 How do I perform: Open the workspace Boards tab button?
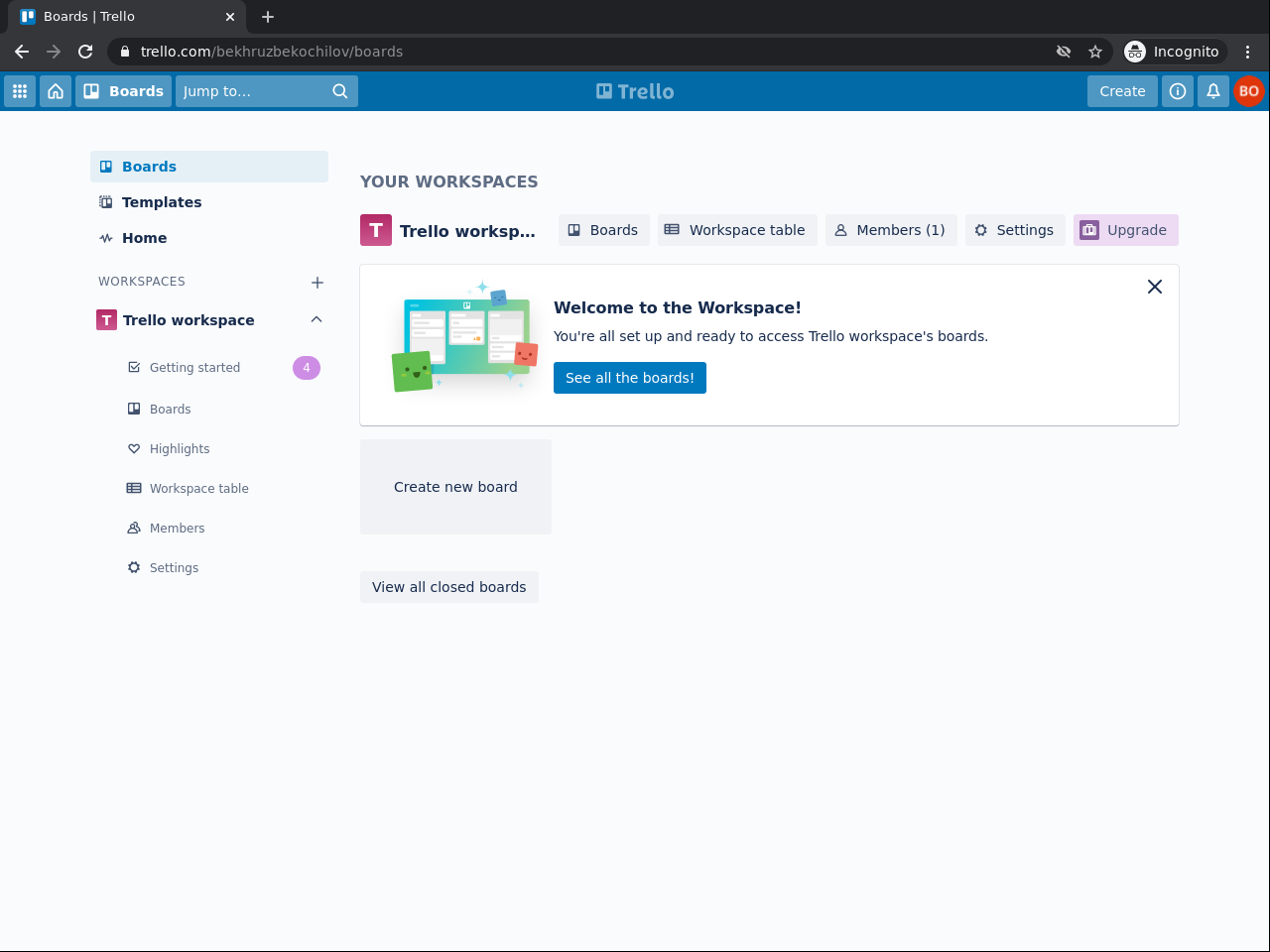click(x=604, y=230)
